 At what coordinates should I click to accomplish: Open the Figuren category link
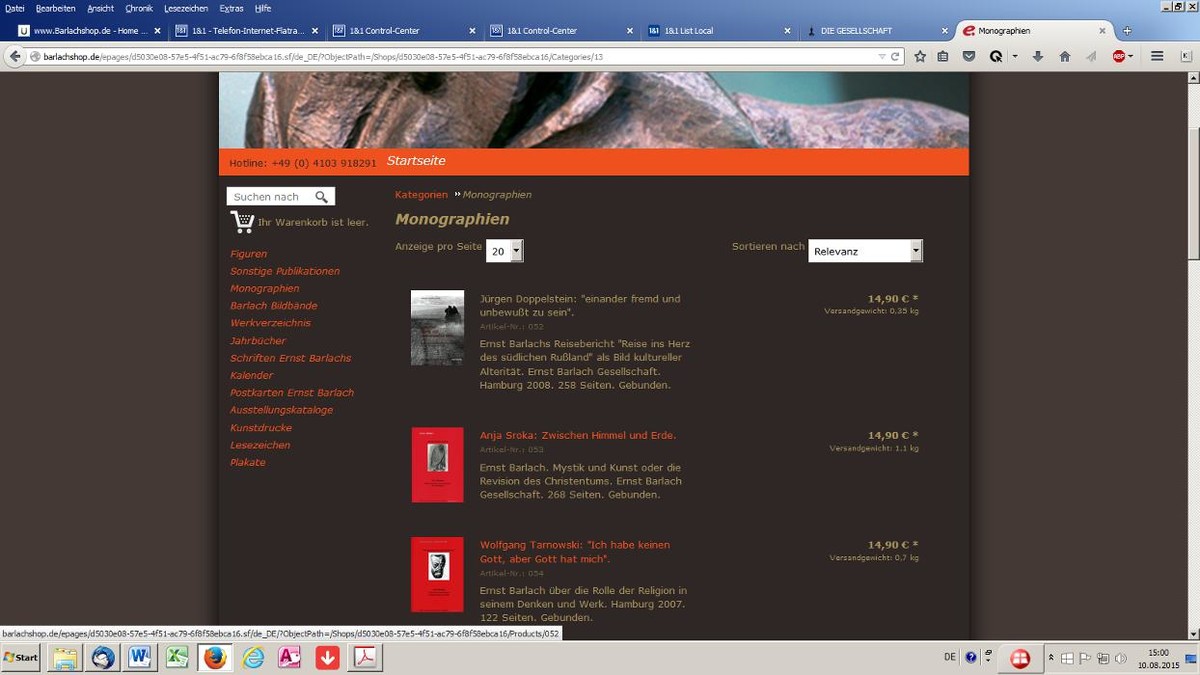(248, 253)
